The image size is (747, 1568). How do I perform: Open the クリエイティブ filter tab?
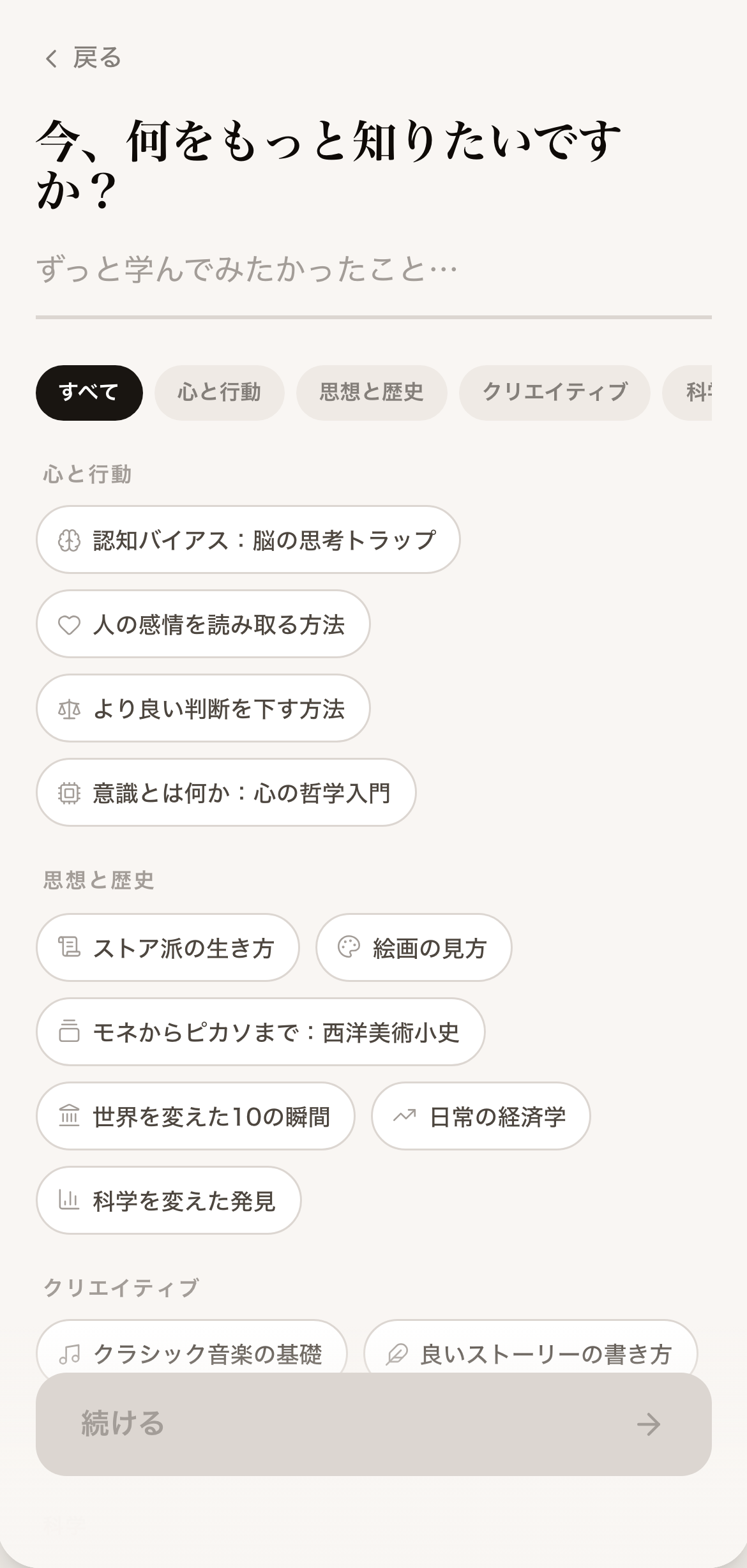(555, 393)
